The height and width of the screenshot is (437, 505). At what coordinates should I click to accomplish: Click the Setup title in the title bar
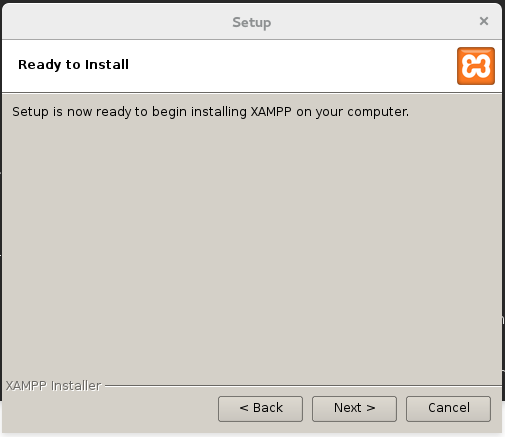click(x=252, y=23)
